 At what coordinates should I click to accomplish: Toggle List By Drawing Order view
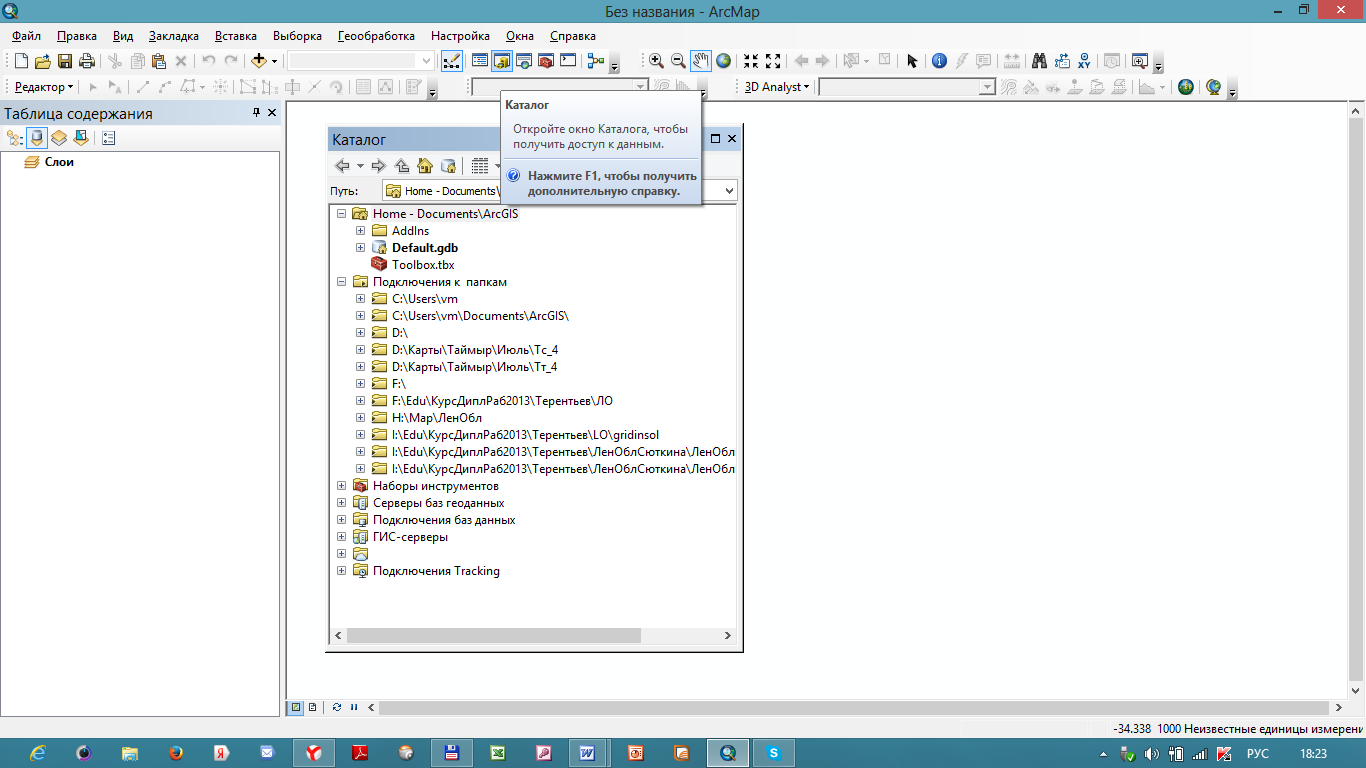click(15, 138)
